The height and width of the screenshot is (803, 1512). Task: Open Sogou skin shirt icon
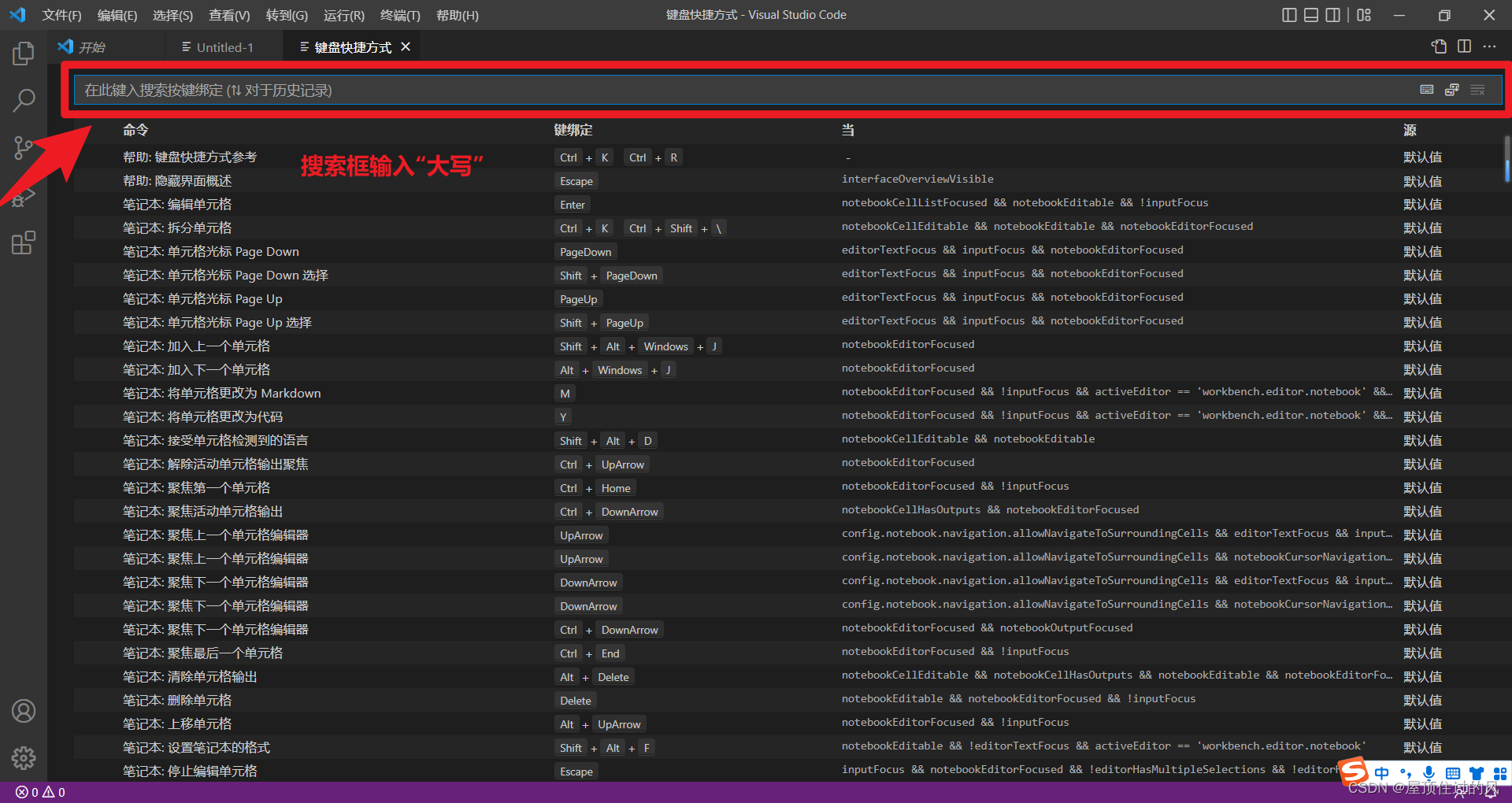(x=1477, y=773)
